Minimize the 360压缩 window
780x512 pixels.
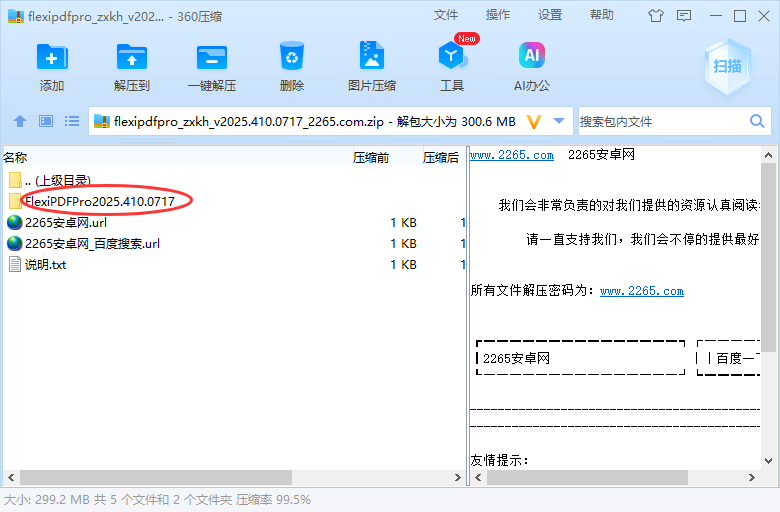[x=716, y=16]
